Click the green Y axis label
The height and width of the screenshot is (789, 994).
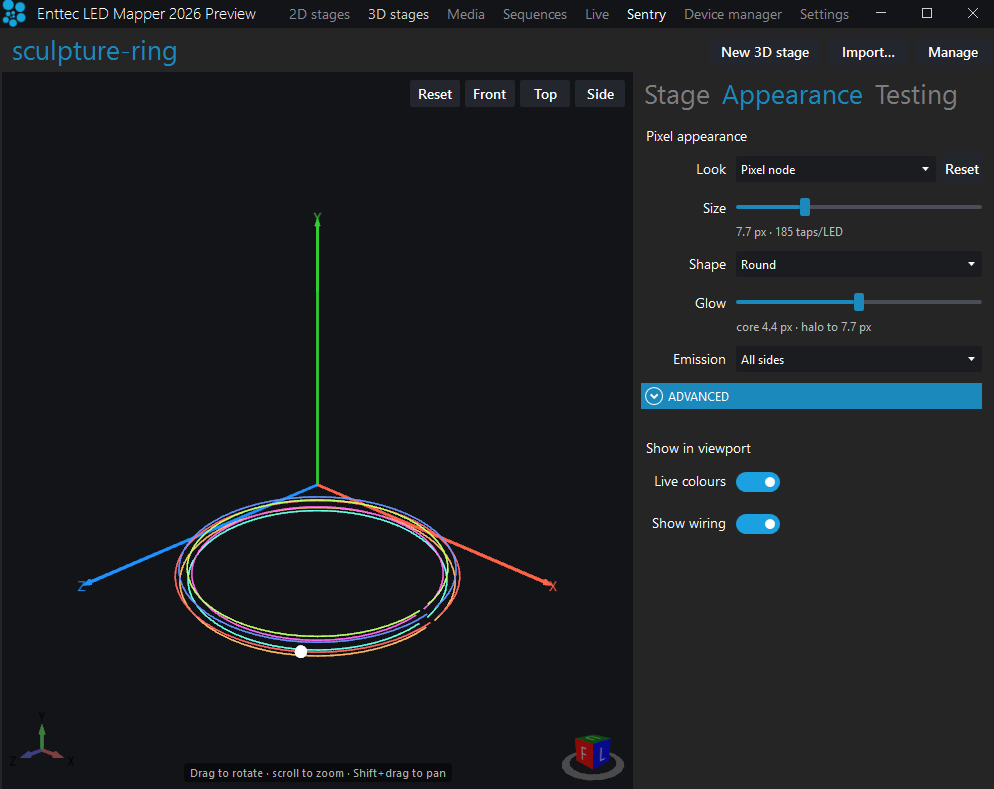pos(317,219)
